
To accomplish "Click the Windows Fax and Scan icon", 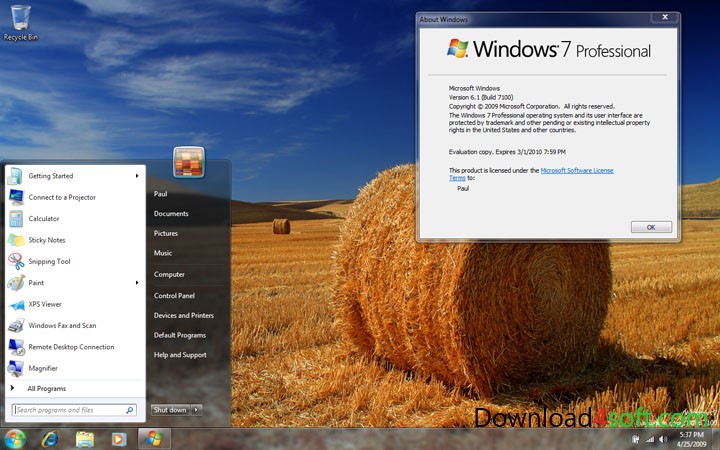I will click(16, 326).
